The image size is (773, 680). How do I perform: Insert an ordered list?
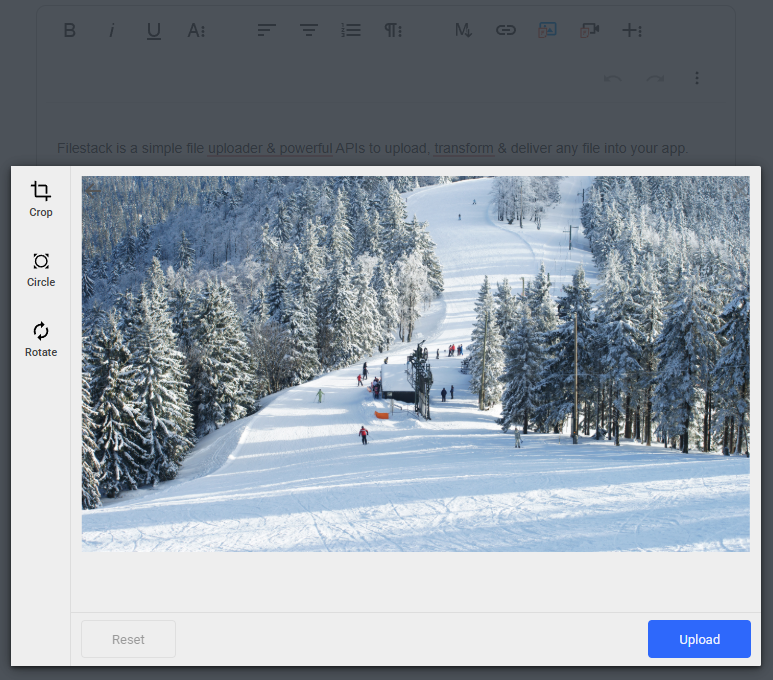point(351,31)
